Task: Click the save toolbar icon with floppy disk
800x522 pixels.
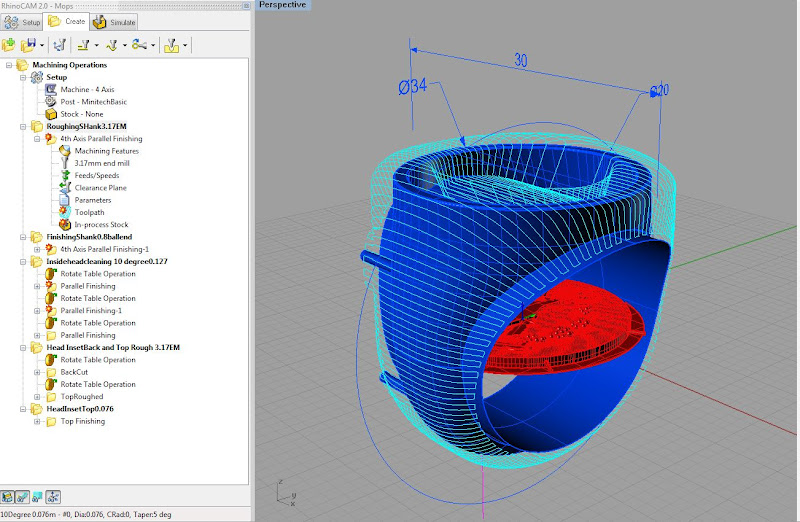Action: pyautogui.click(x=29, y=45)
